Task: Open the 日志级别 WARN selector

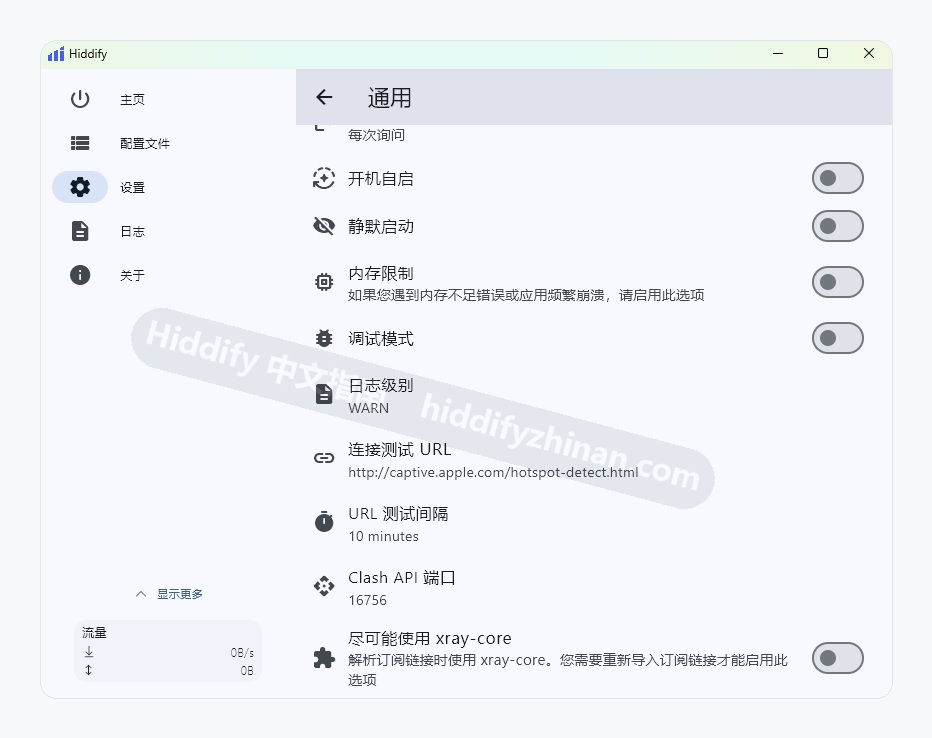Action: [x=594, y=396]
